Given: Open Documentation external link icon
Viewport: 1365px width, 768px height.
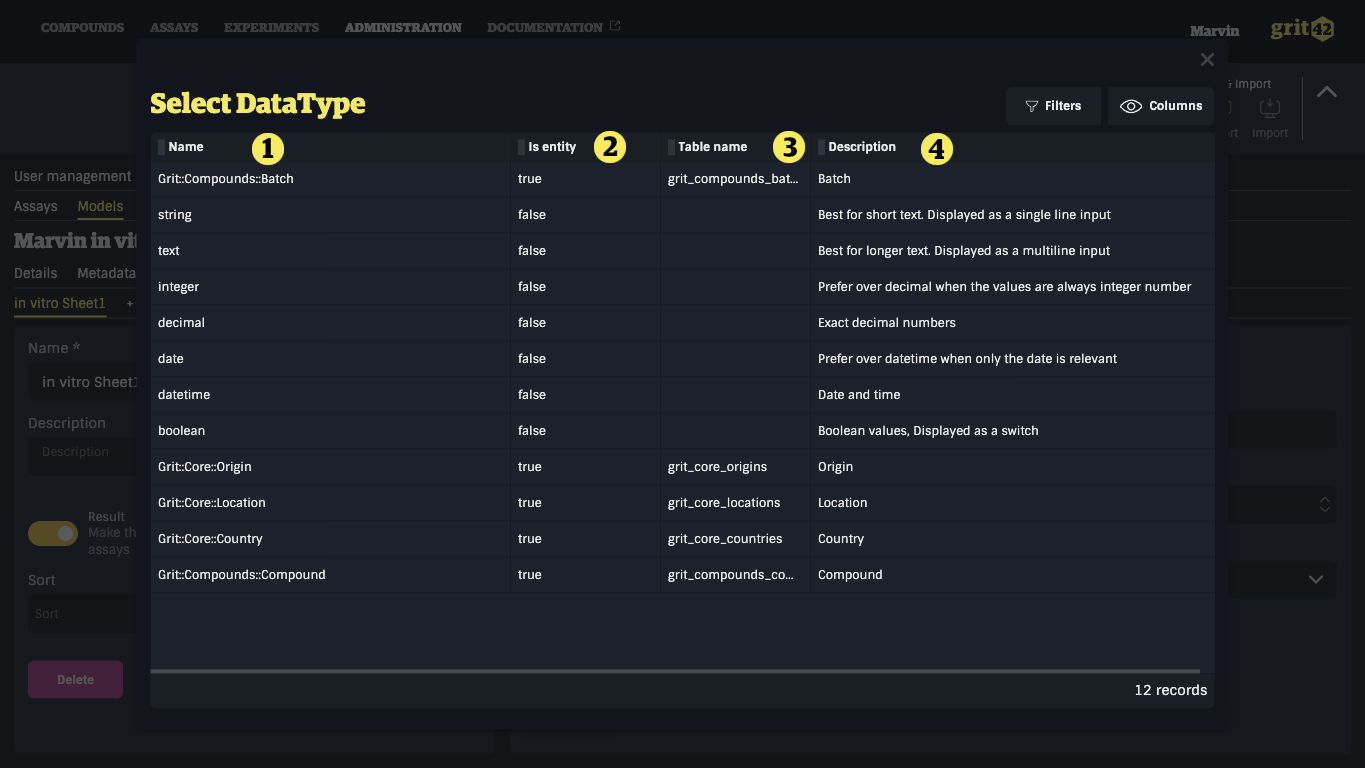Looking at the screenshot, I should [615, 26].
